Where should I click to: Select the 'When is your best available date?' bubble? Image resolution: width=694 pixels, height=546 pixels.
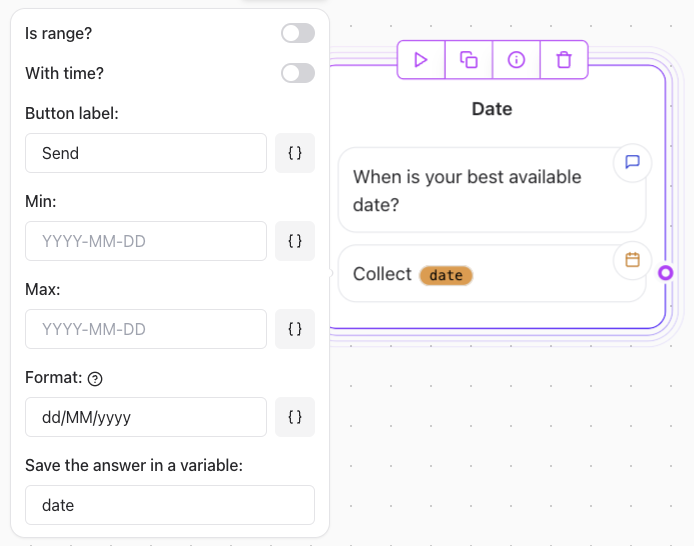tap(492, 190)
